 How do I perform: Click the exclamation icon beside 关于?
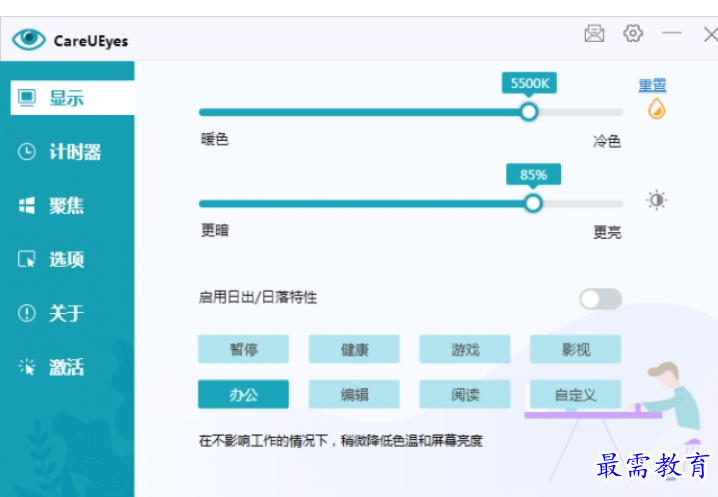click(x=27, y=313)
